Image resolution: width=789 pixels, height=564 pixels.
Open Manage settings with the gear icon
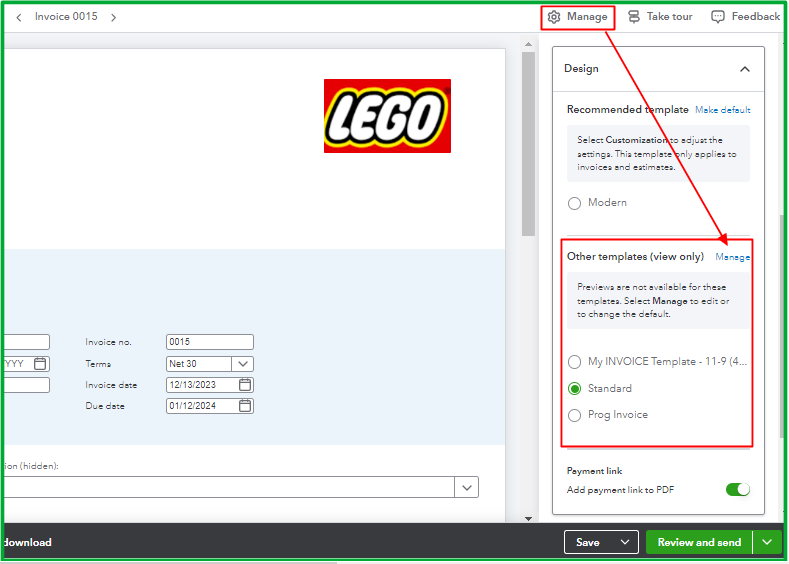[578, 17]
